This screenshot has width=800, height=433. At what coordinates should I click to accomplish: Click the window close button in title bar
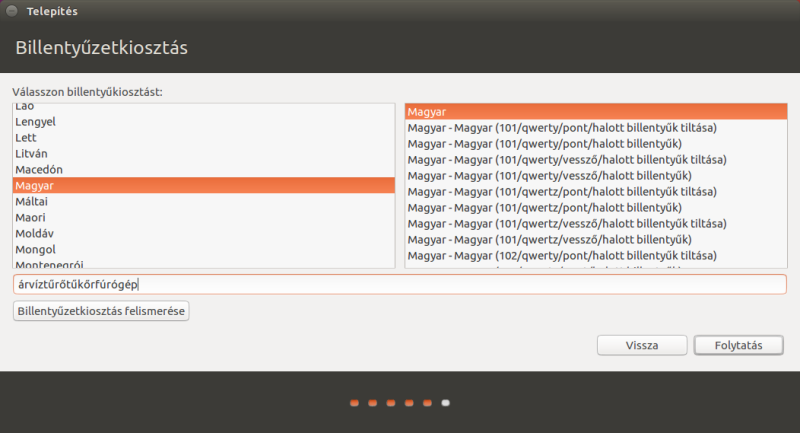coord(12,12)
